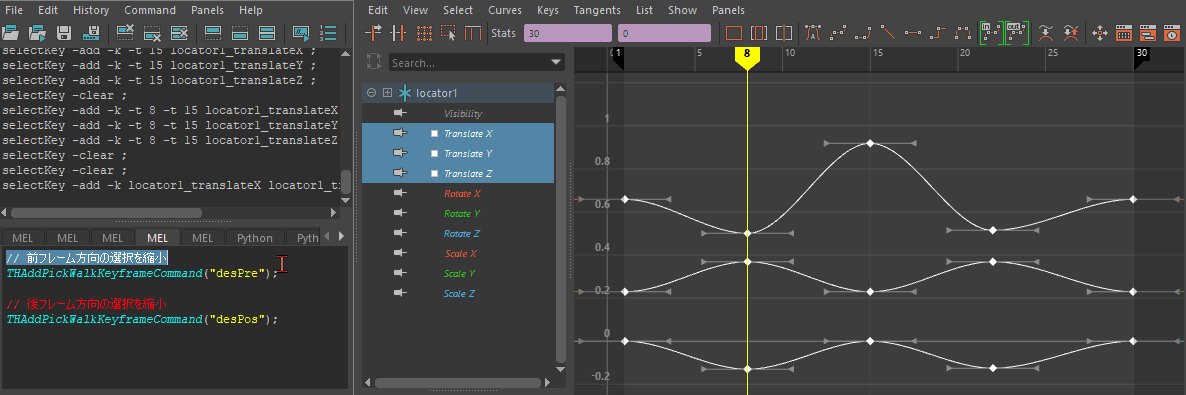Click the Show Both Panes icon
1186x395 pixels.
(x=266, y=33)
